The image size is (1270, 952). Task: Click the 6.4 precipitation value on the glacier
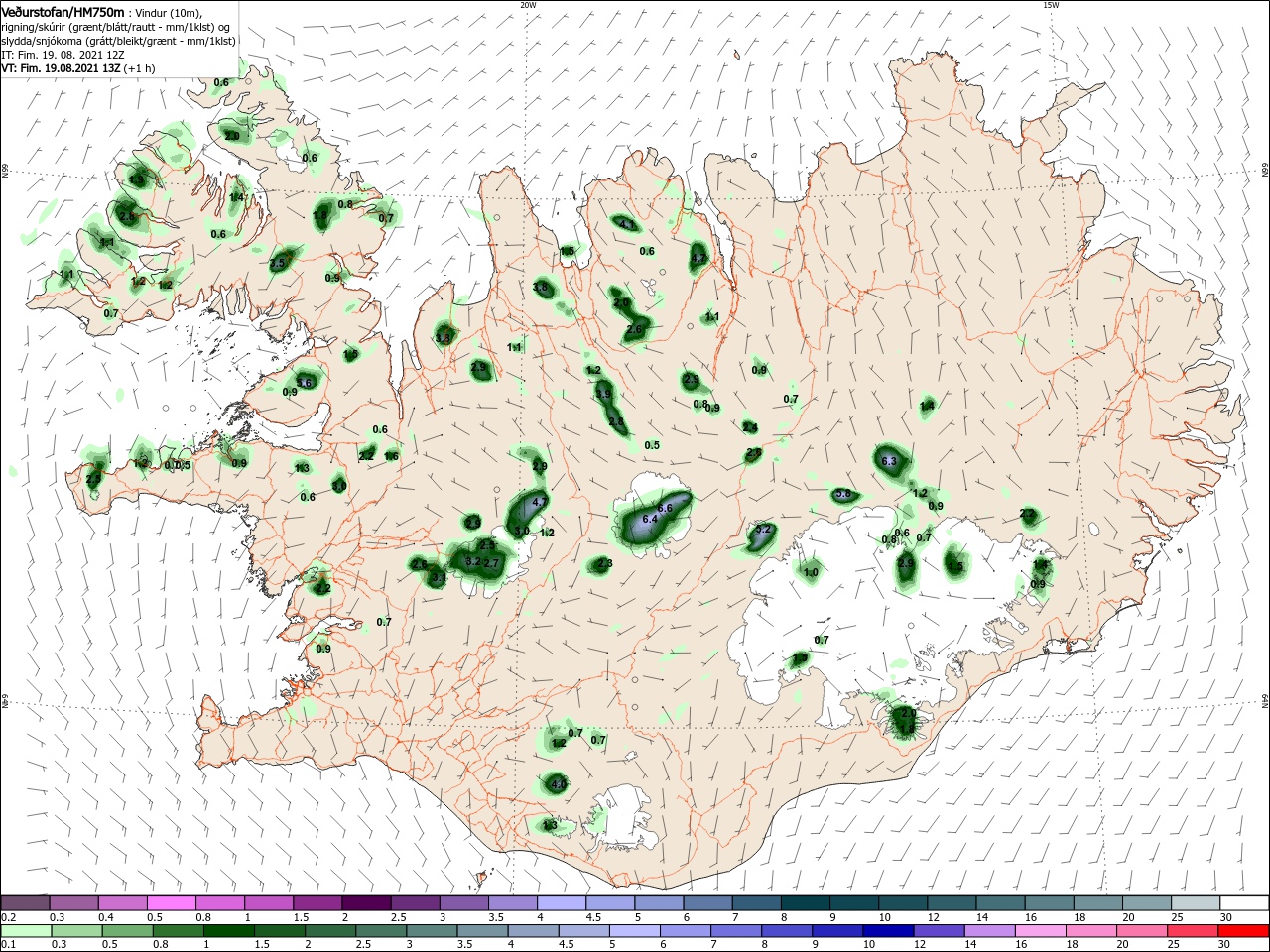pos(651,520)
